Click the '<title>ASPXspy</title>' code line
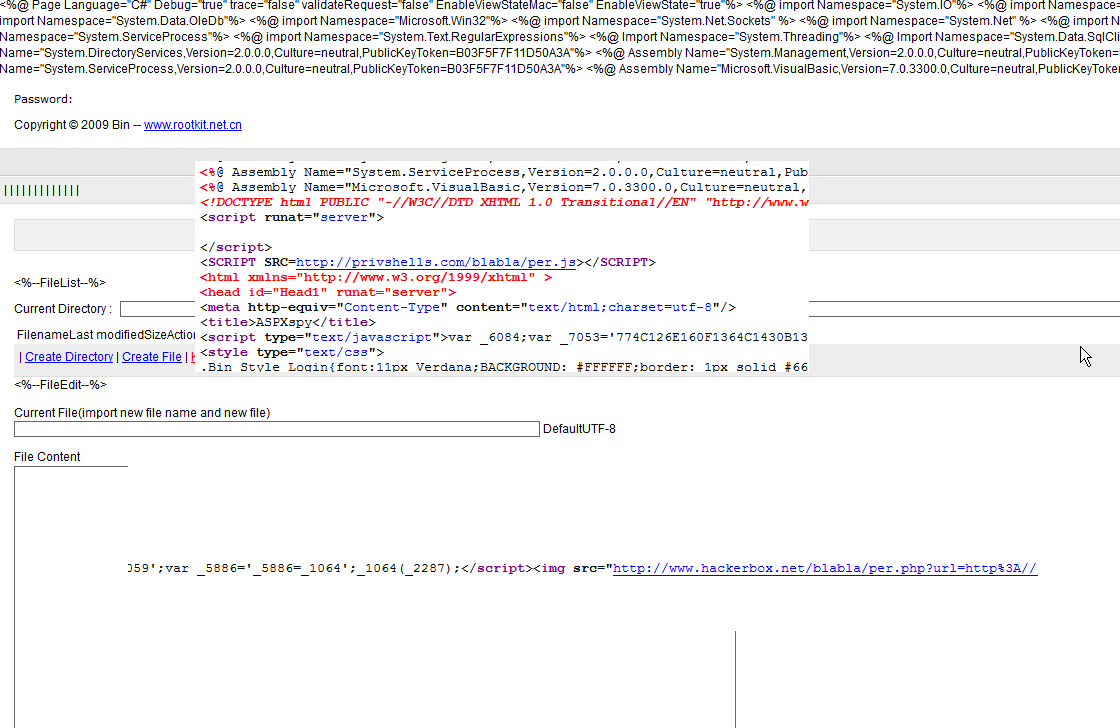1120x728 pixels. (x=288, y=322)
